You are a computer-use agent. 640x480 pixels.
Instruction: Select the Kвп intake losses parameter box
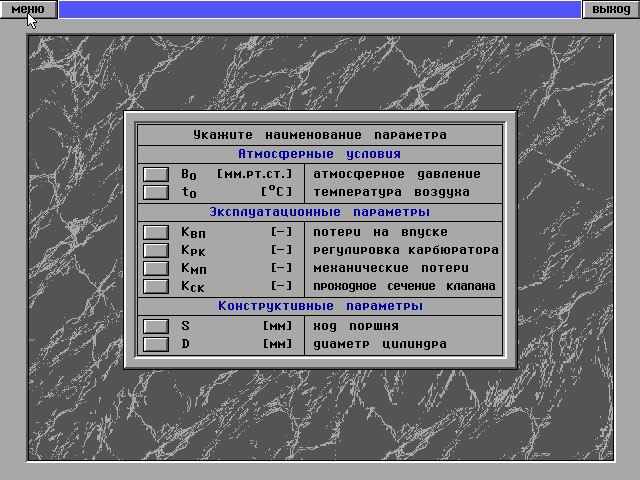click(156, 232)
